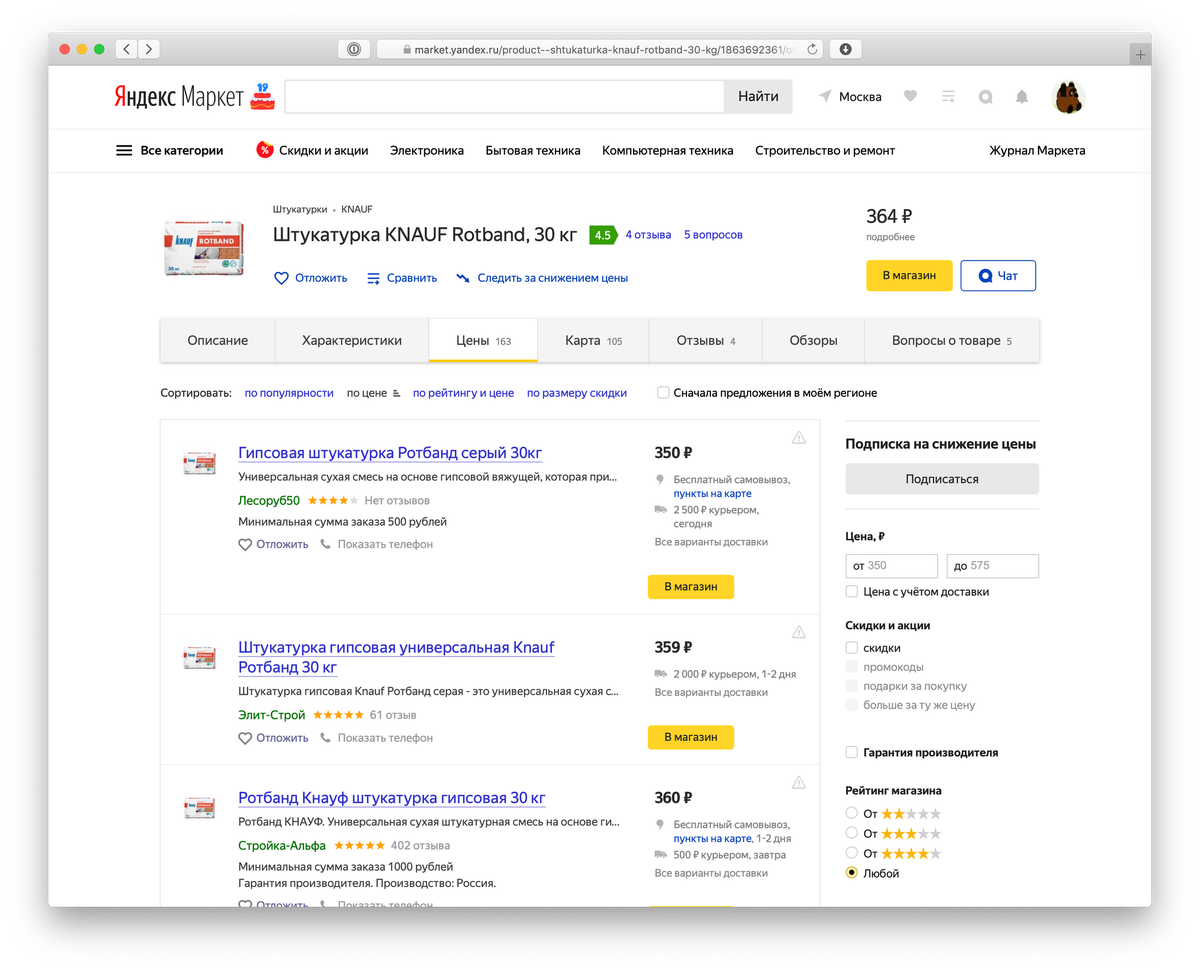The image size is (1200, 971).
Task: Open 5 вопросов link
Action: click(713, 235)
